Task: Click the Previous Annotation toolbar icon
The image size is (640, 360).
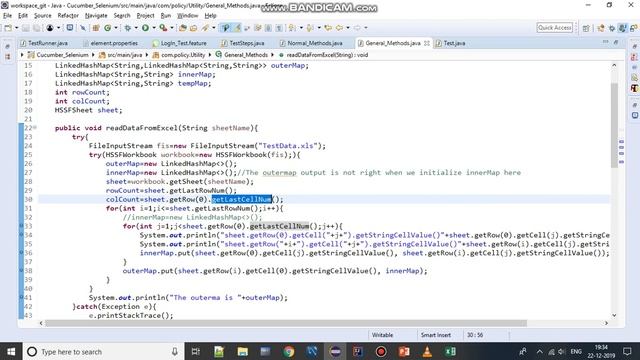Action: [310, 28]
